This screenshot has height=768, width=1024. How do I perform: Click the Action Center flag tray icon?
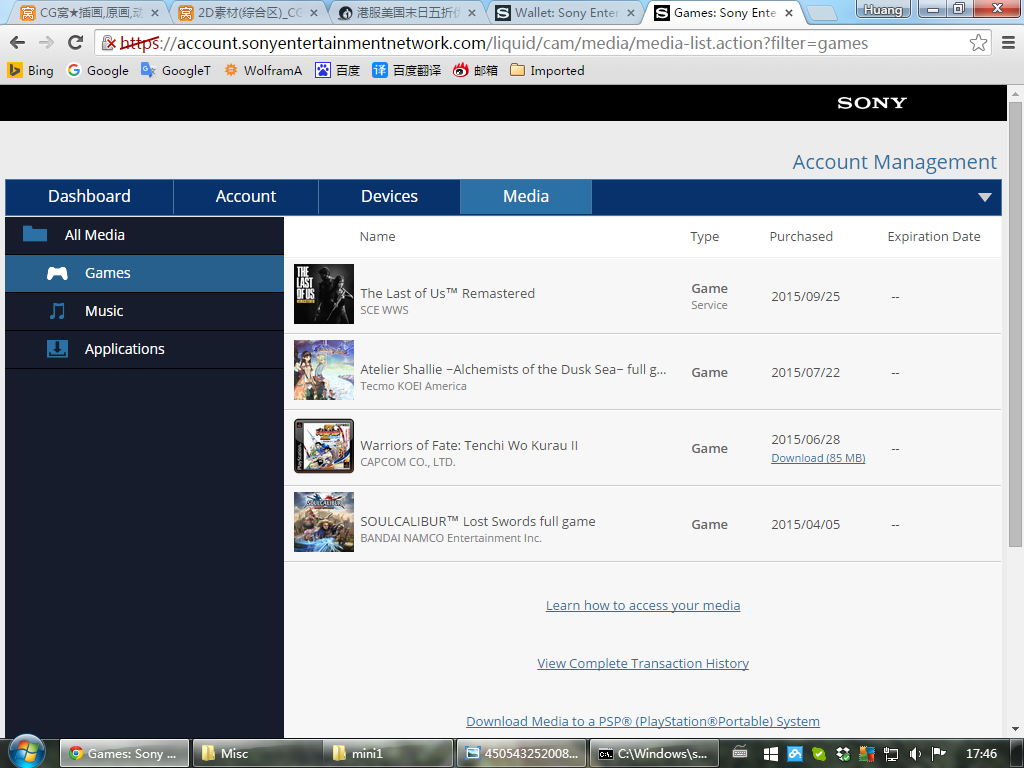[x=939, y=754]
